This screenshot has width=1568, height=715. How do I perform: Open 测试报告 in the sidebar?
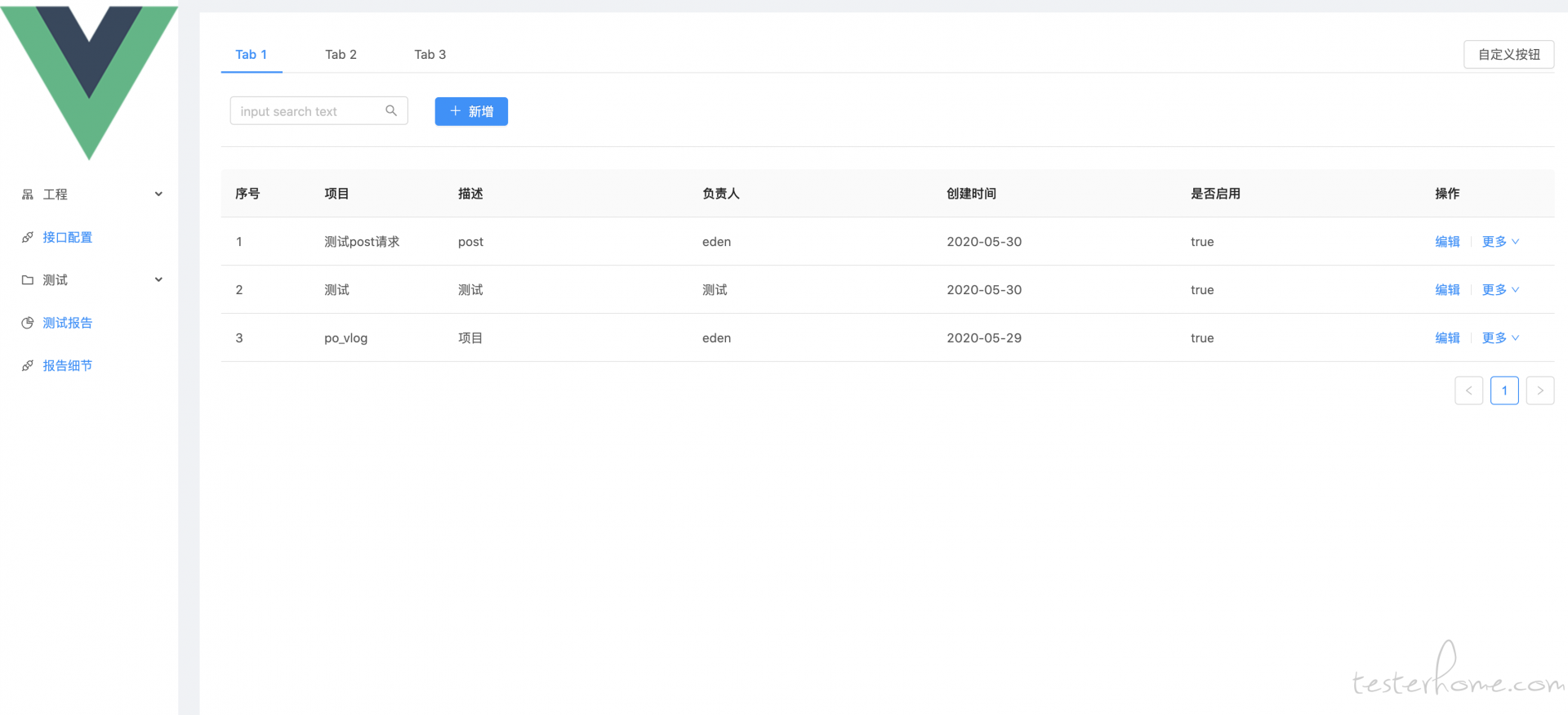(68, 323)
